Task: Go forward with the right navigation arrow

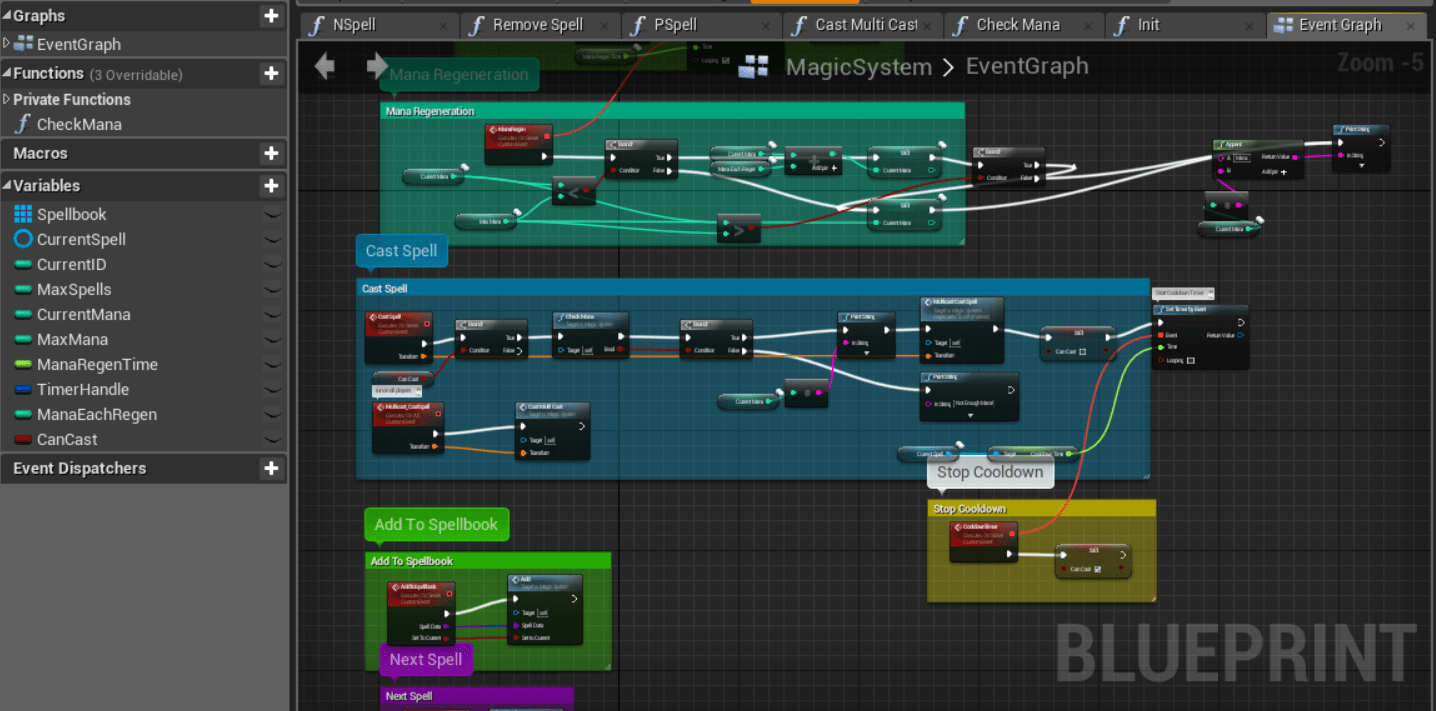Action: (x=376, y=67)
